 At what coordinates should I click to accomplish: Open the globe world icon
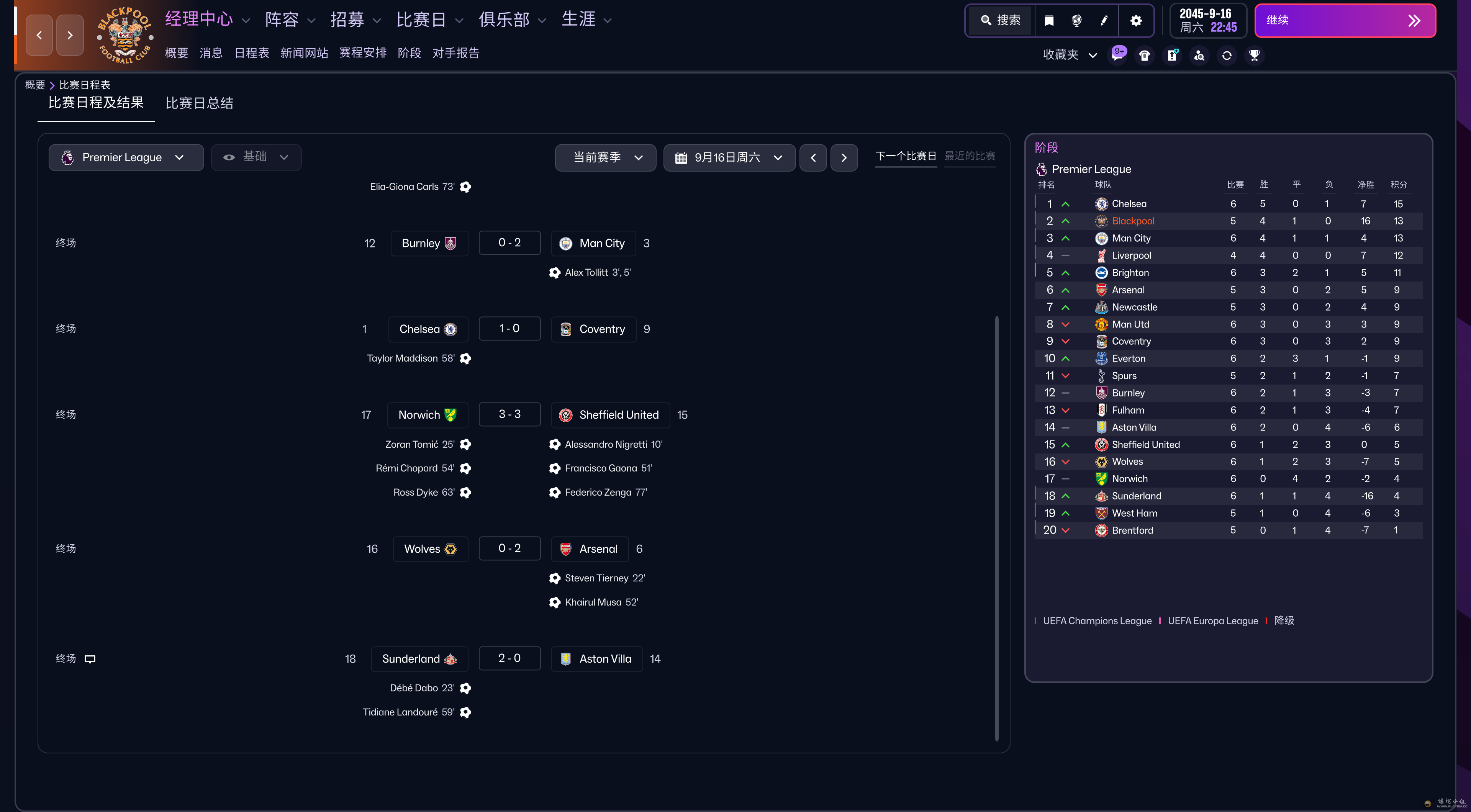point(1076,21)
